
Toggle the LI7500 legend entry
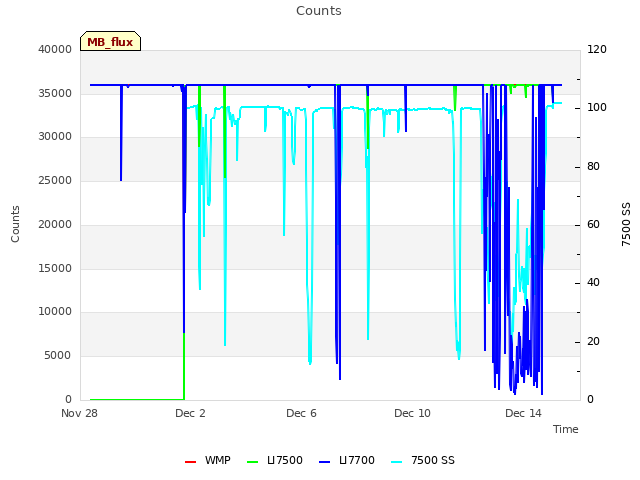pos(275,460)
